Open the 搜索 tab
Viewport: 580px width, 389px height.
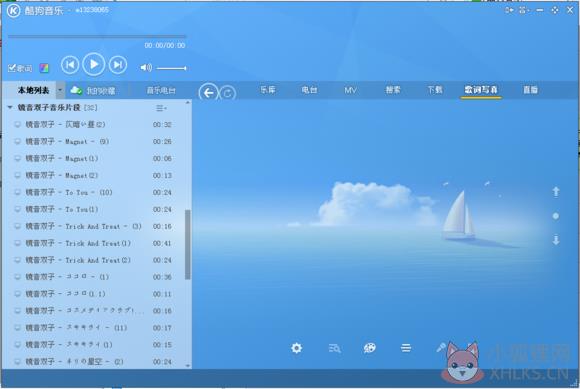(393, 90)
